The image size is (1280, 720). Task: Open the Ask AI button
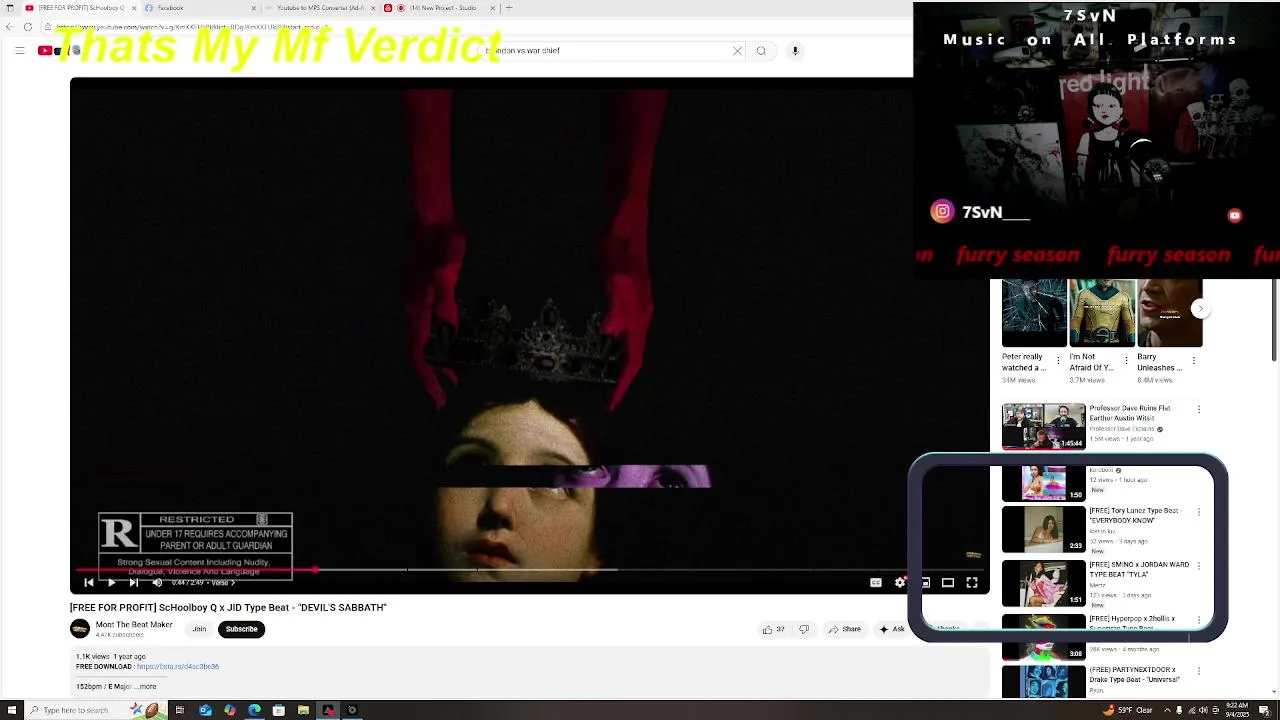click(x=892, y=629)
